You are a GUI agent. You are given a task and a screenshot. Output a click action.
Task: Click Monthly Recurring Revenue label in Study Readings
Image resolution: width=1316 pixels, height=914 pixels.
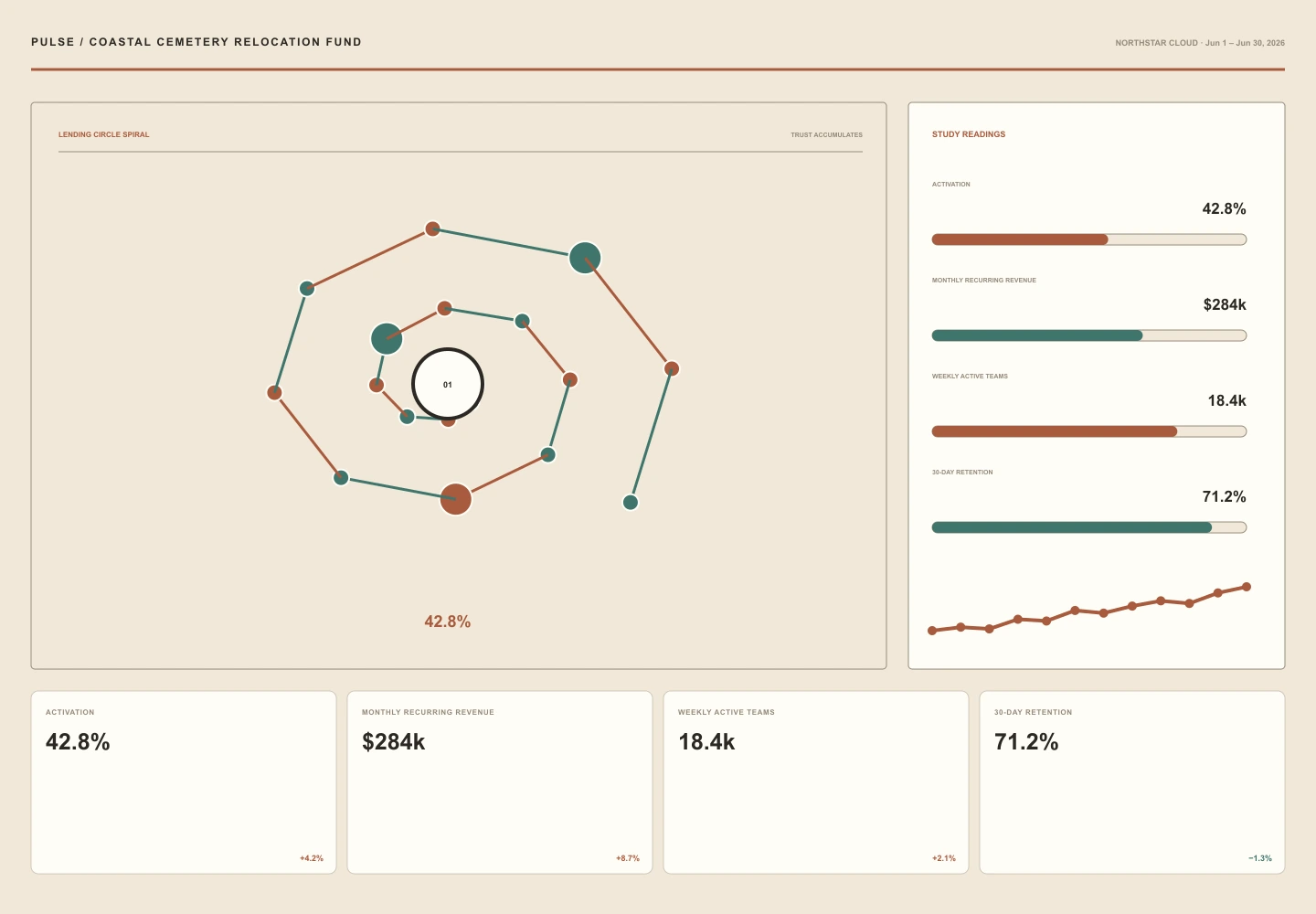(x=984, y=281)
